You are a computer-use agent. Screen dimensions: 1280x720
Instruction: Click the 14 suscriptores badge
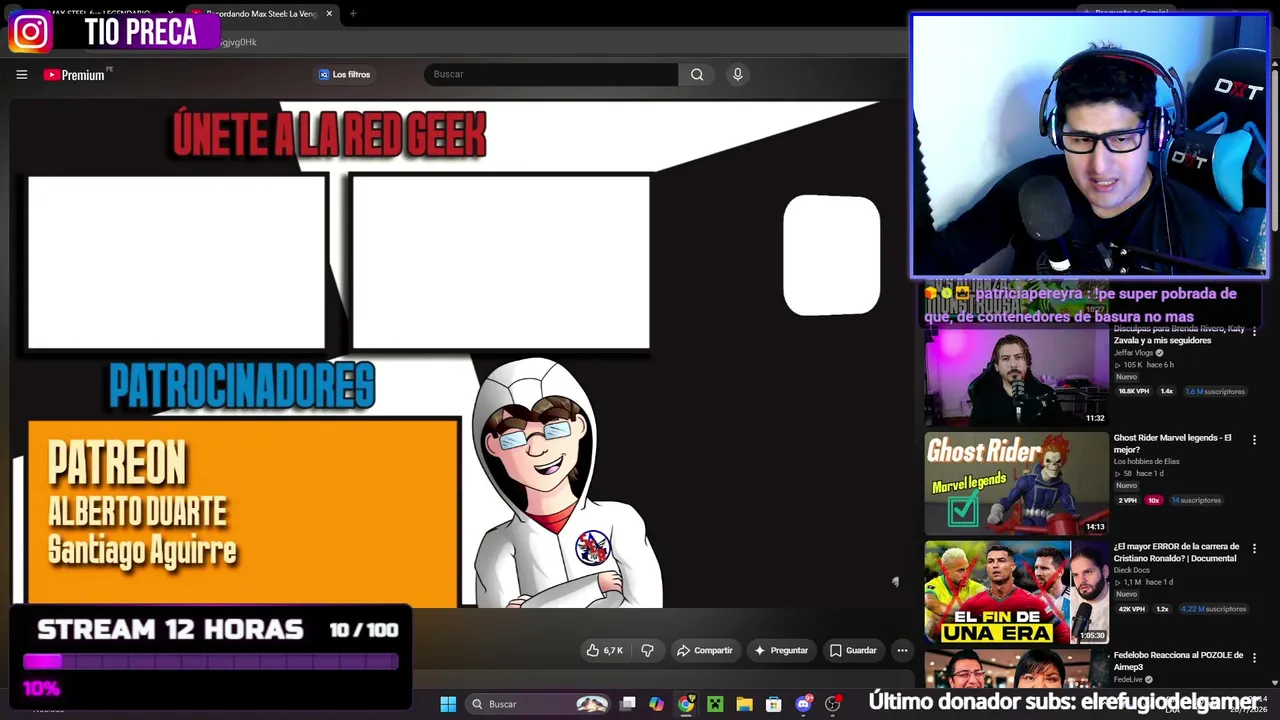[x=1196, y=500]
